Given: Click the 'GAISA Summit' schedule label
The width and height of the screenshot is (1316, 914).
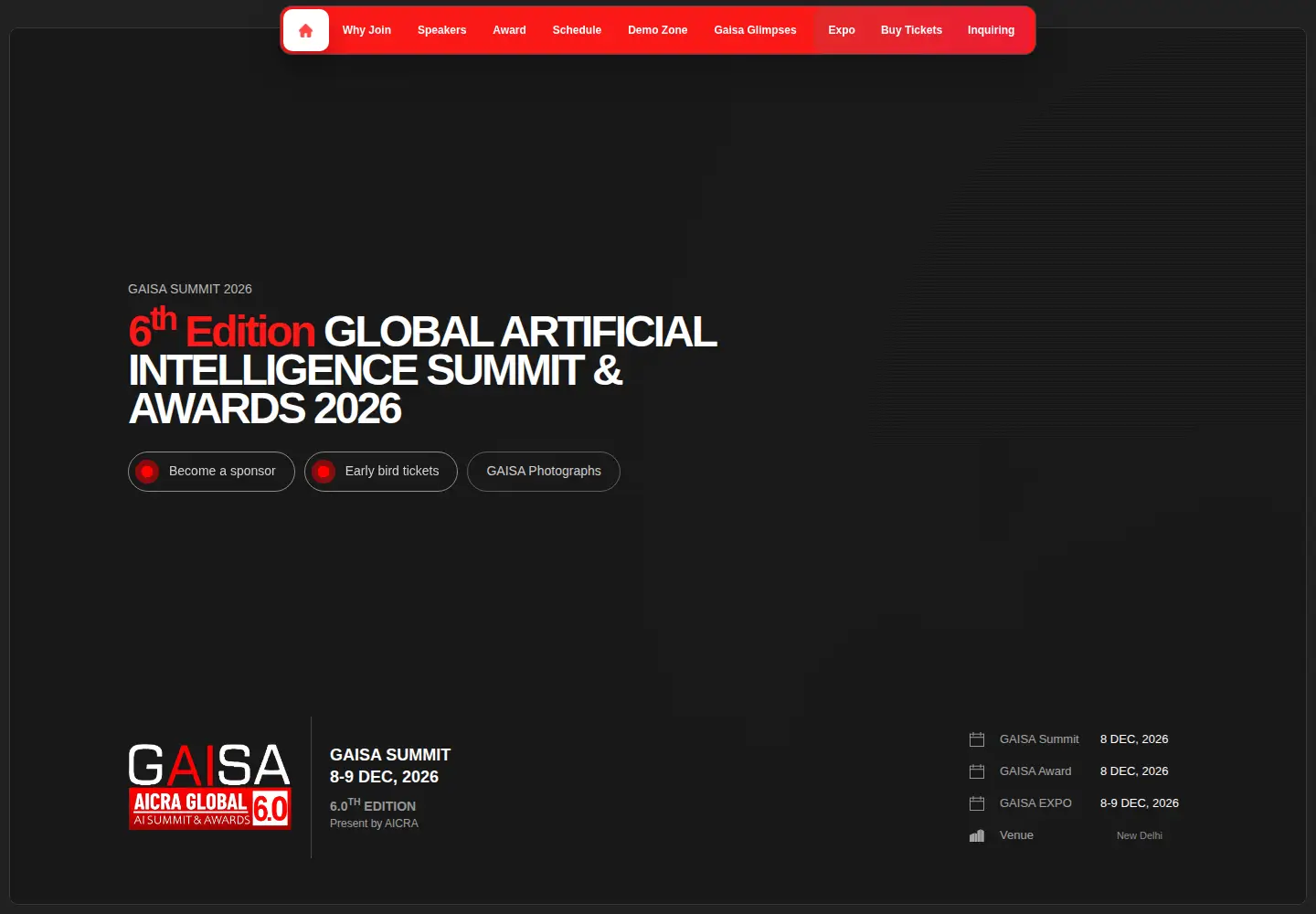Looking at the screenshot, I should pyautogui.click(x=1039, y=739).
